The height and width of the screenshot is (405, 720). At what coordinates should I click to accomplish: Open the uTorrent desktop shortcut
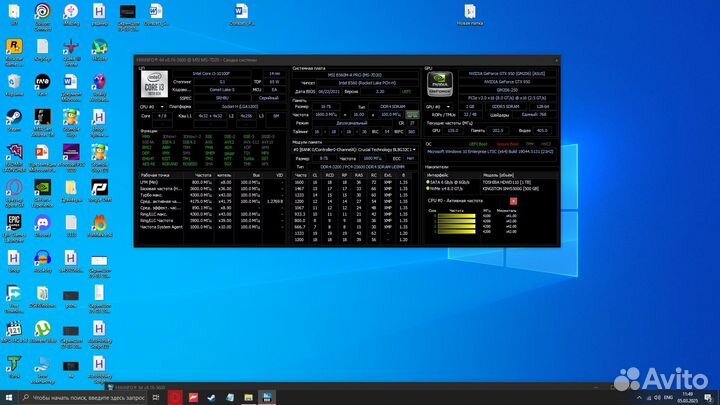42,329
